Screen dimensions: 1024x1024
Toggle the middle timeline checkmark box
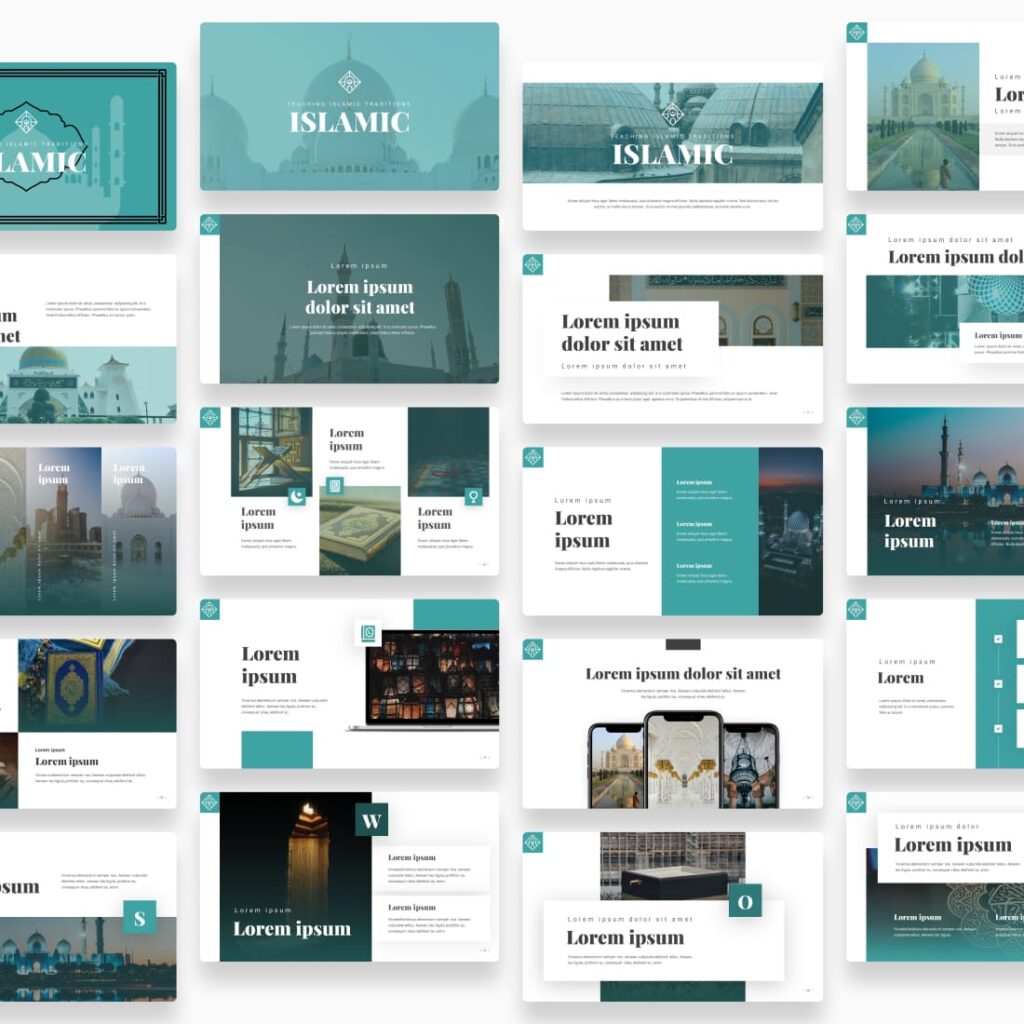[997, 685]
